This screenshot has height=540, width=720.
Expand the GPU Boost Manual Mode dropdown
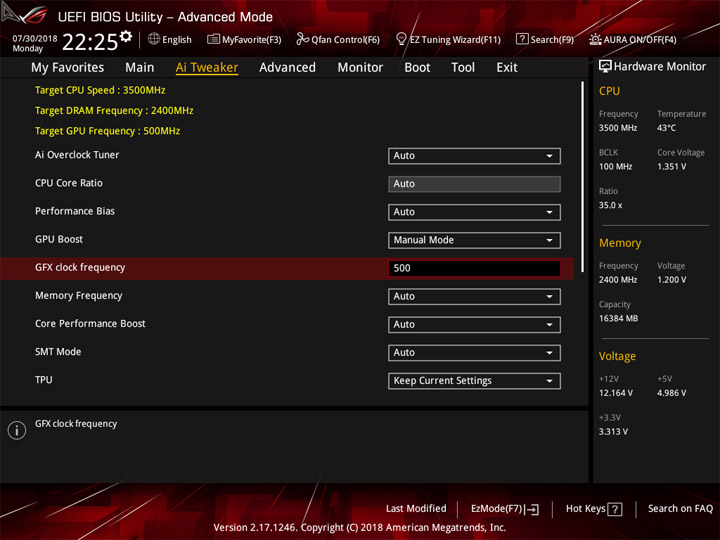474,240
